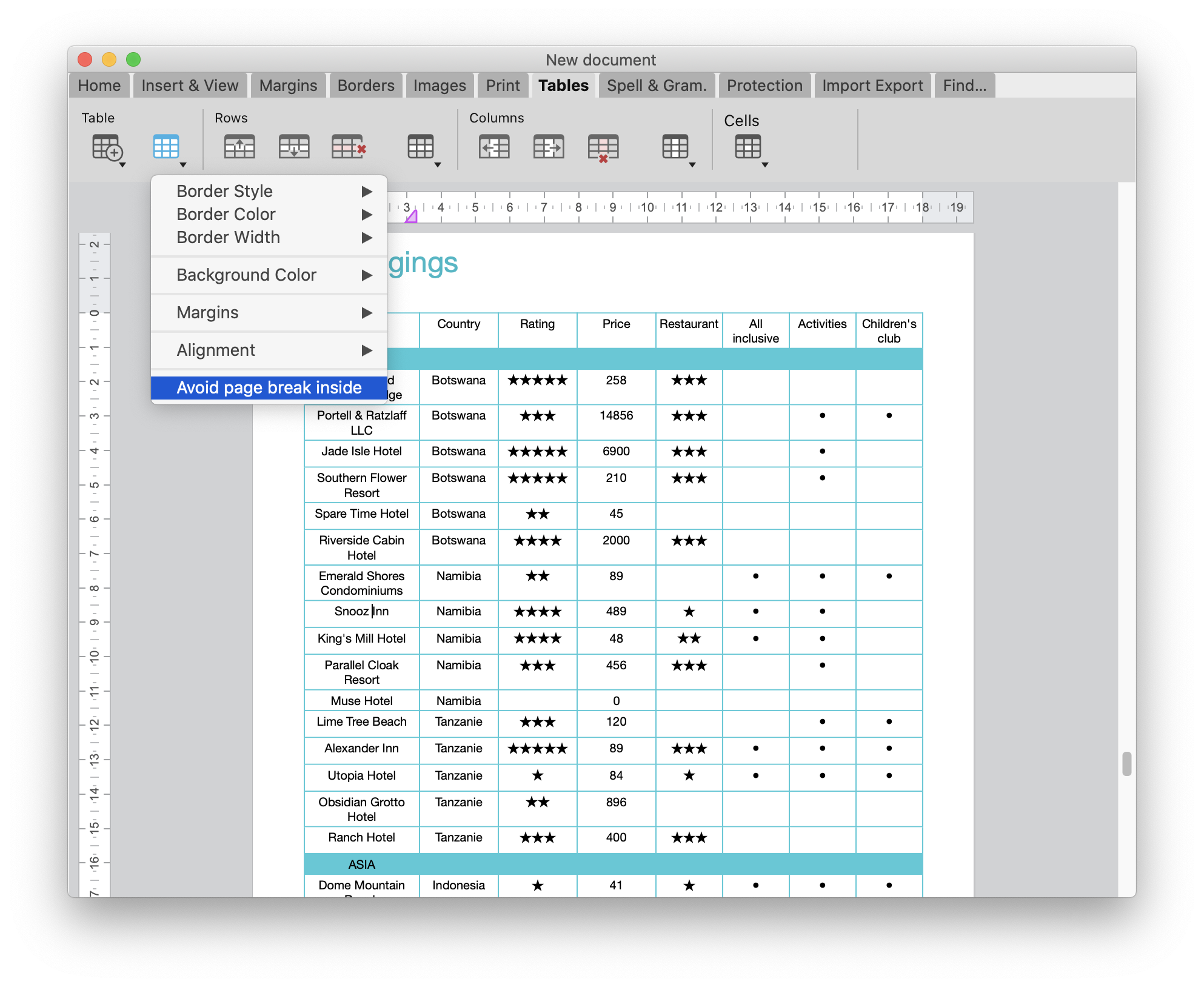Switch to the Import Export tab

pos(872,85)
